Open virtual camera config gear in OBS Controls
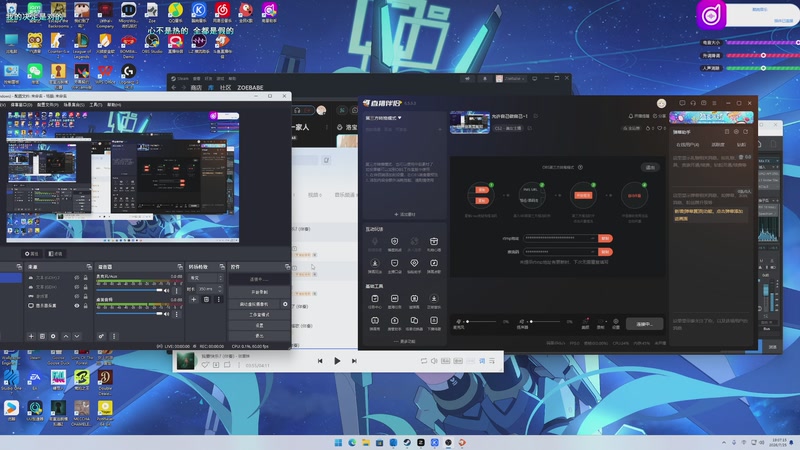 point(285,304)
